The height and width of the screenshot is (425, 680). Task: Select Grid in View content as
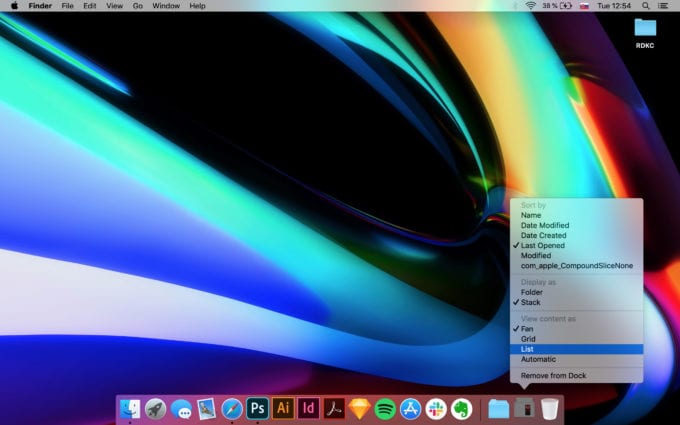528,339
